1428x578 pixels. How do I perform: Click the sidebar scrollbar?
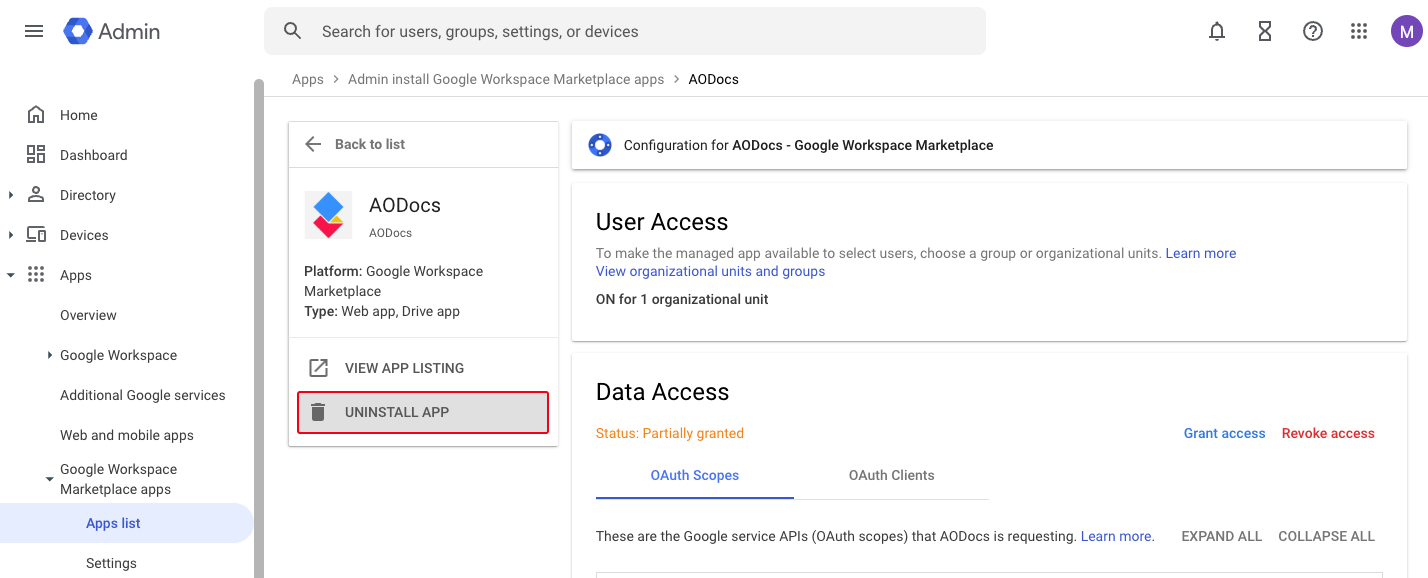coord(259,328)
